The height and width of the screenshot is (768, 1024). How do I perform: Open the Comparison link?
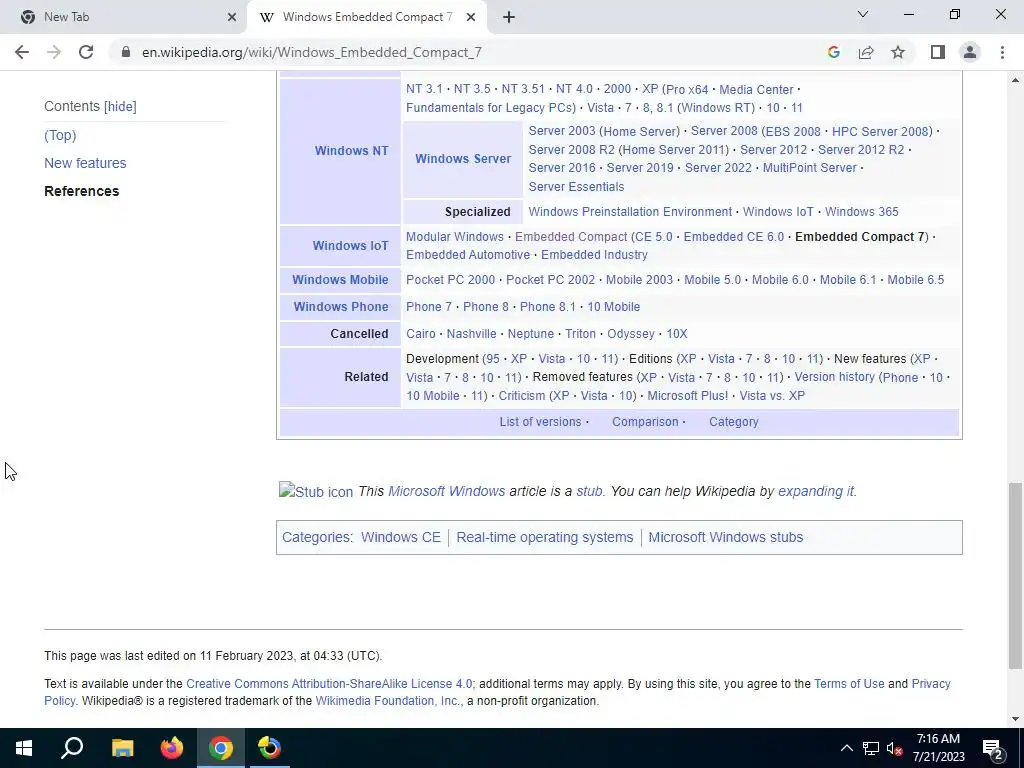pos(645,422)
